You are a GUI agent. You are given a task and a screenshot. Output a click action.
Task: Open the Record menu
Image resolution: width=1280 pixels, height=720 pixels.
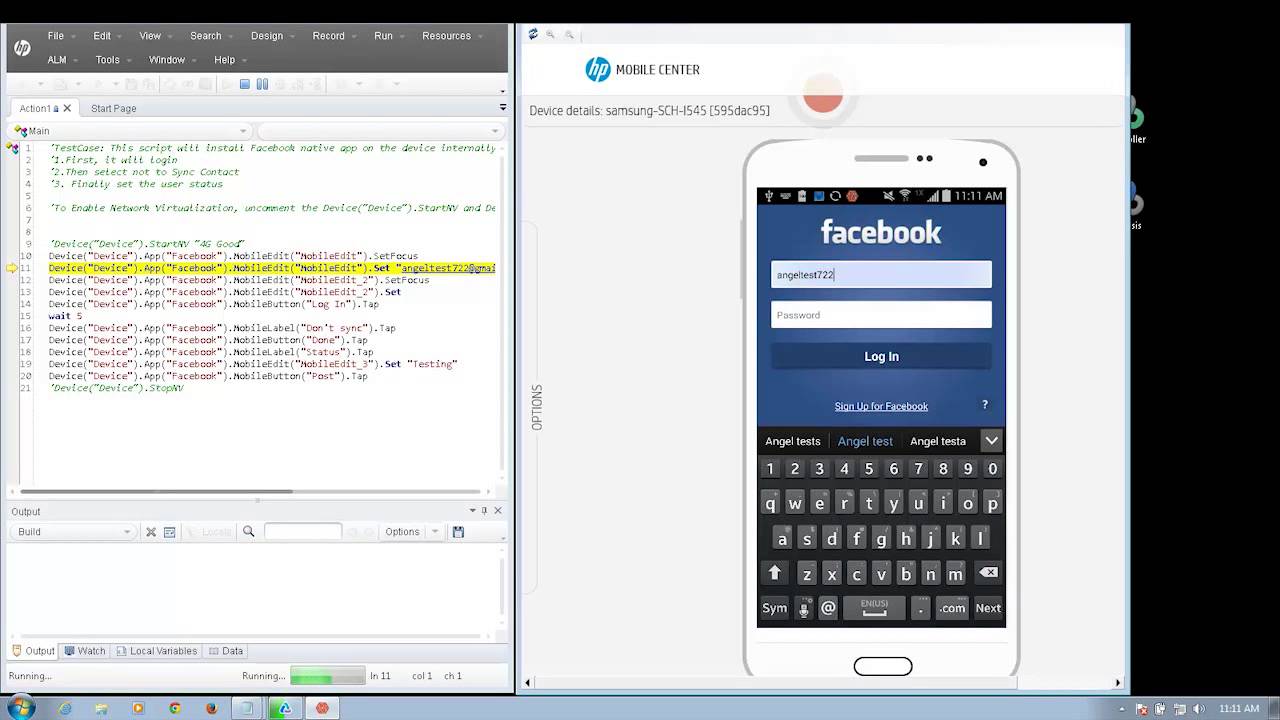coord(328,36)
